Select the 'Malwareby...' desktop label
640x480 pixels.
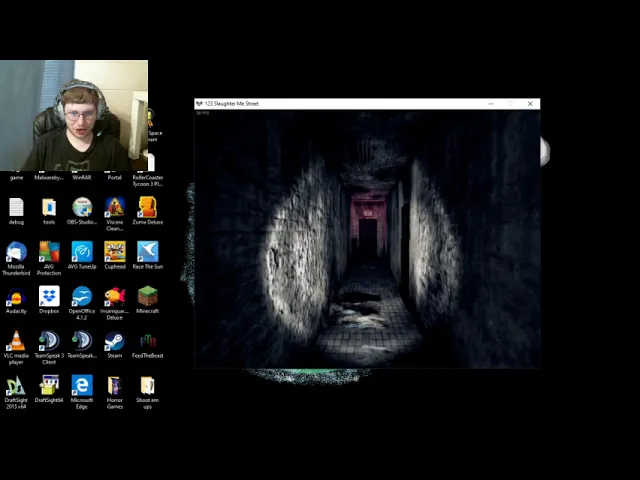pos(49,178)
